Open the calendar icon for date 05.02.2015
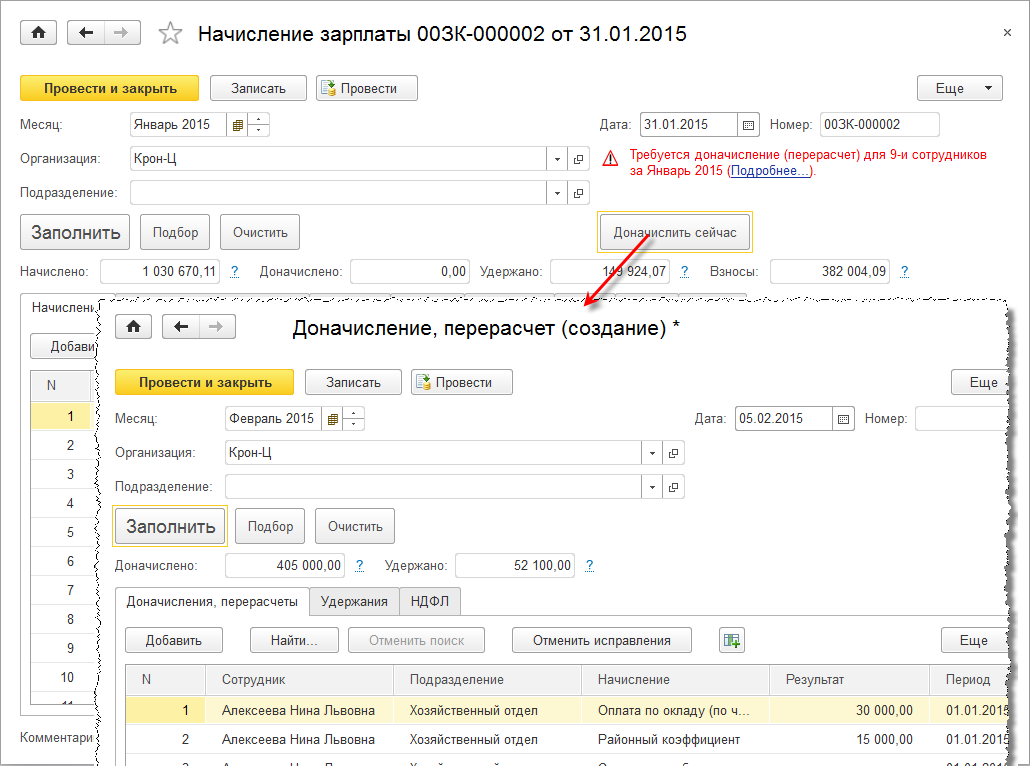The image size is (1030, 766). point(843,418)
